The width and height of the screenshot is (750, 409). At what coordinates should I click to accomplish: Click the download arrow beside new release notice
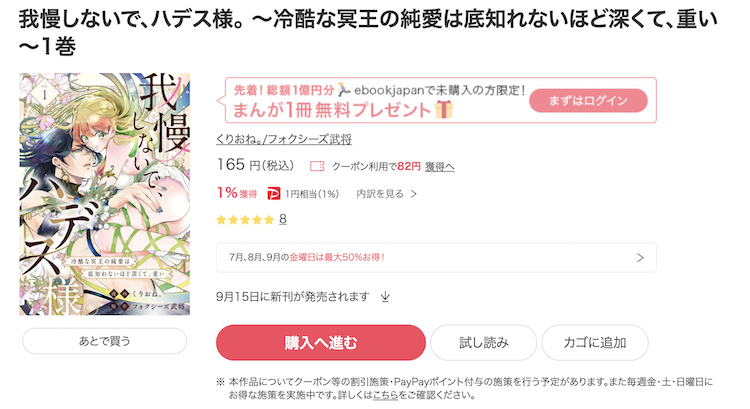pyautogui.click(x=385, y=297)
